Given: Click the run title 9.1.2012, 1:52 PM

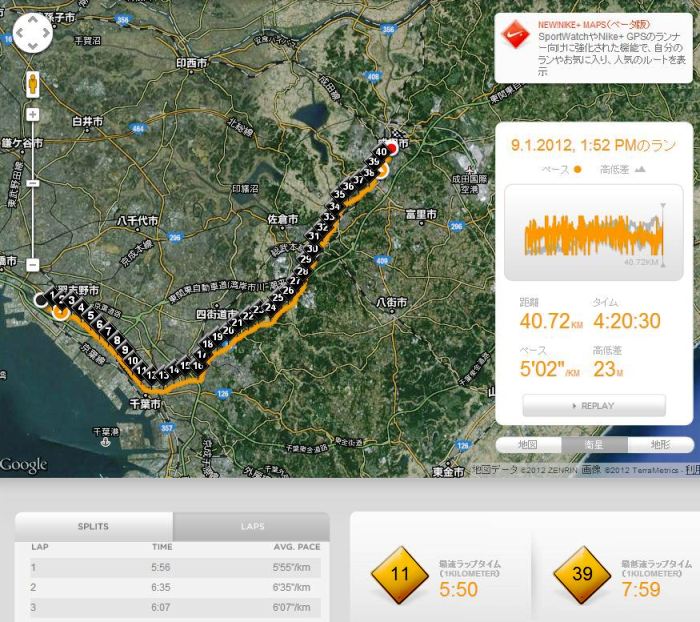Looking at the screenshot, I should click(593, 146).
